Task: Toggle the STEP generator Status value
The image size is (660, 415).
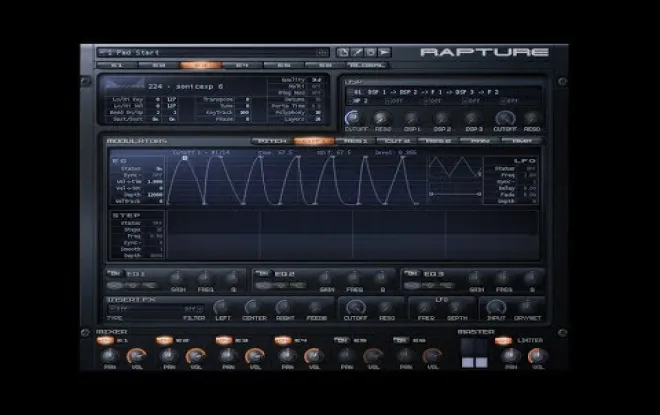Action: click(157, 223)
